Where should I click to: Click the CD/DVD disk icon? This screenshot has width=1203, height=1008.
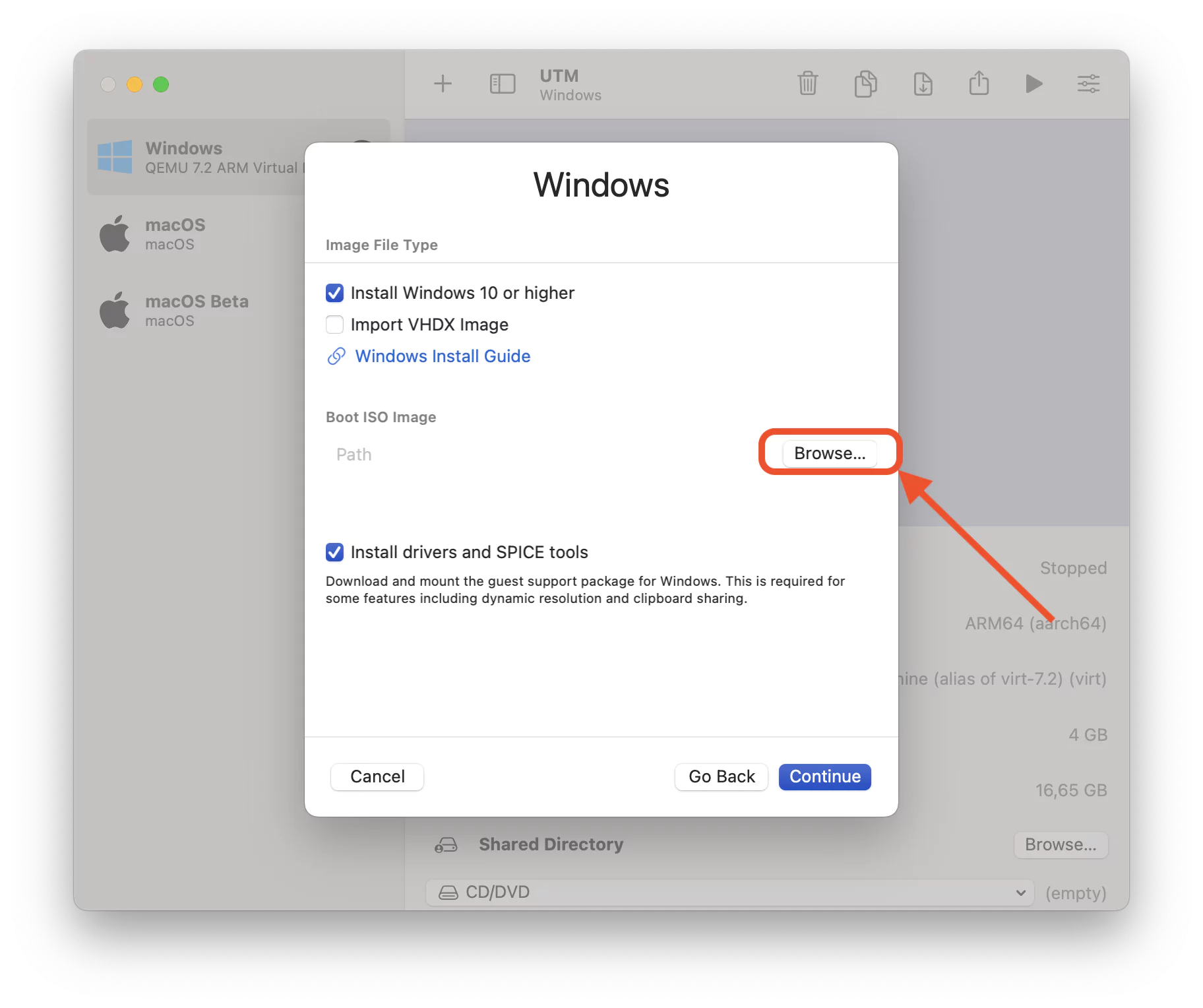click(448, 893)
